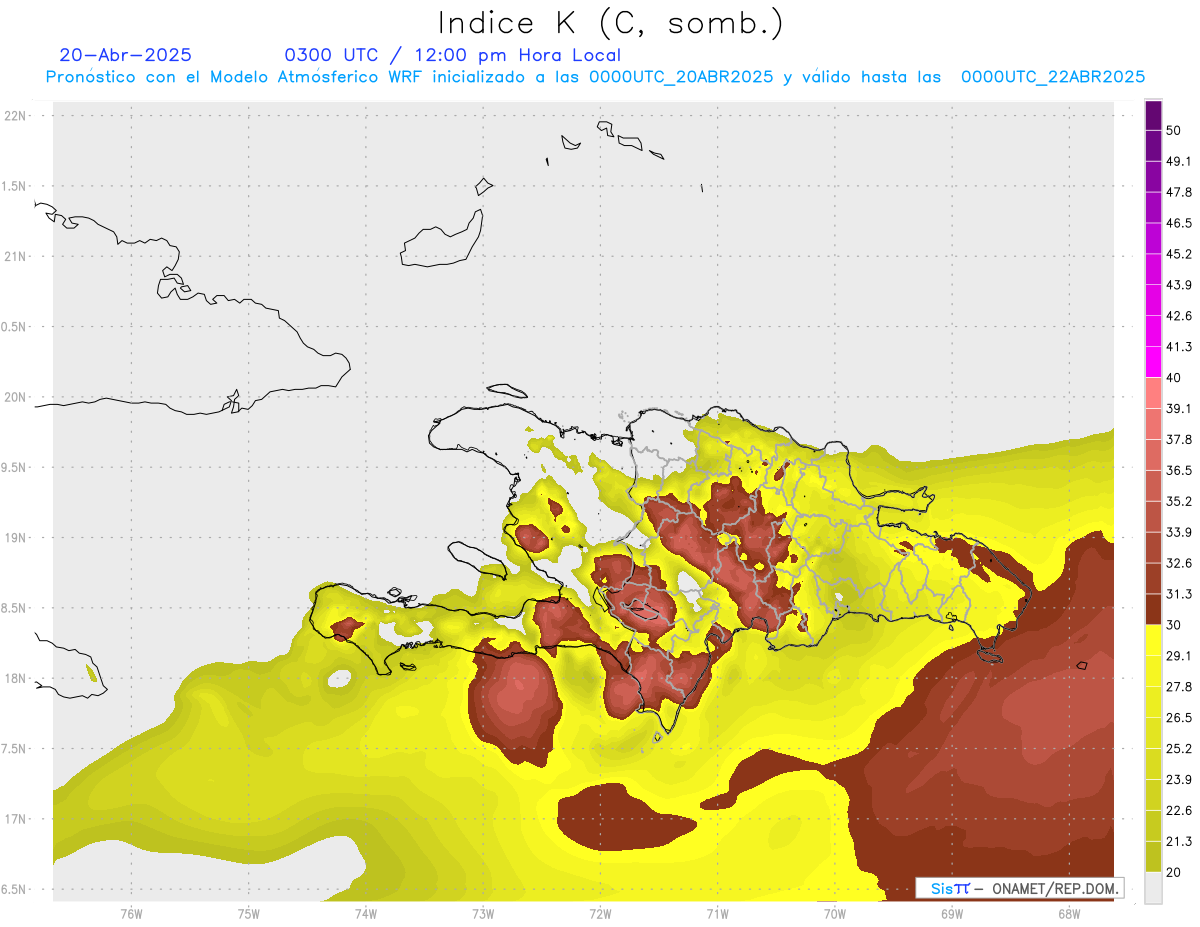Click the '30' threshold on the color scale
The height and width of the screenshot is (927, 1200).
click(x=1174, y=625)
